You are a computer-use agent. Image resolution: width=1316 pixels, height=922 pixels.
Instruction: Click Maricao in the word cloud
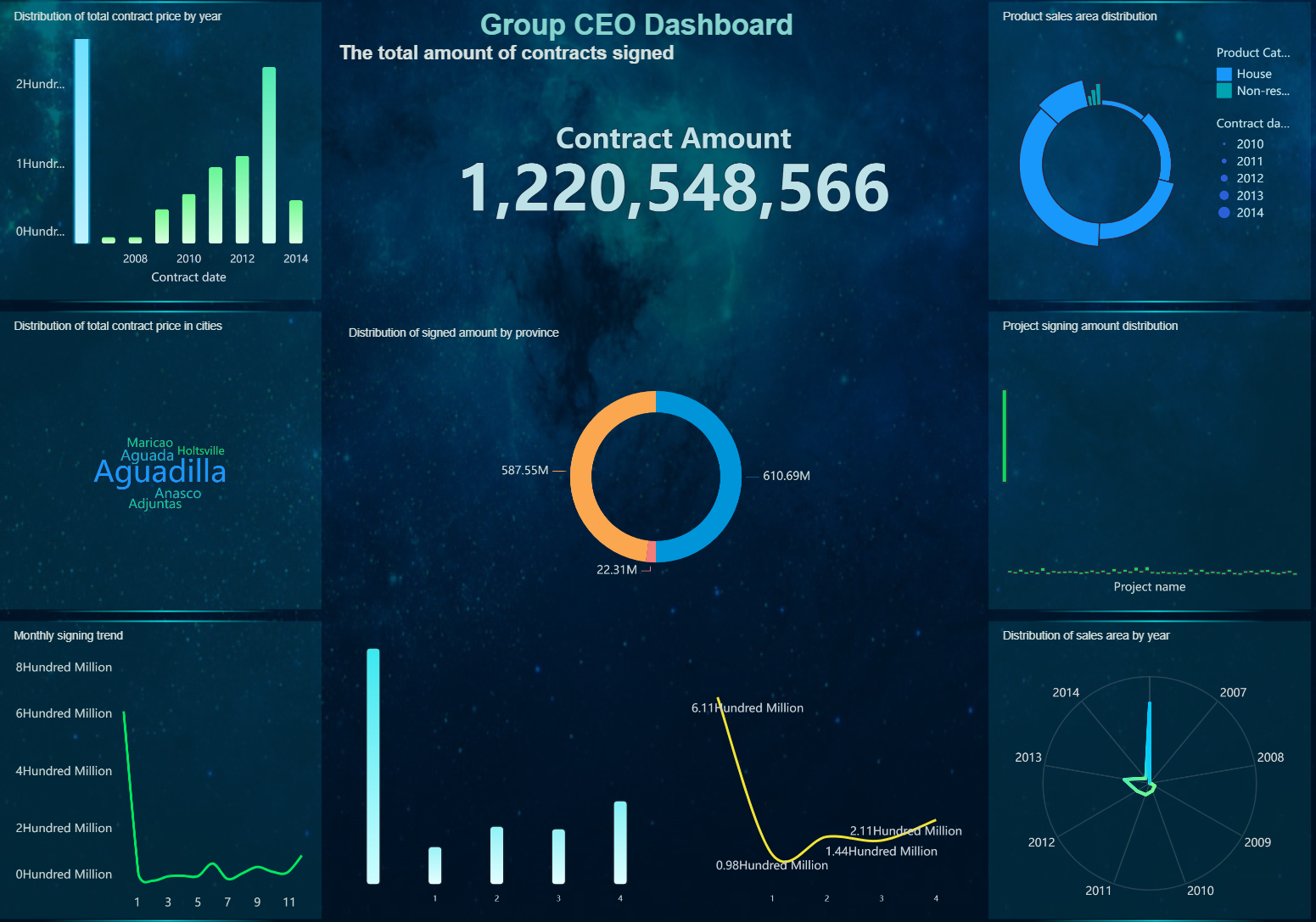[149, 443]
